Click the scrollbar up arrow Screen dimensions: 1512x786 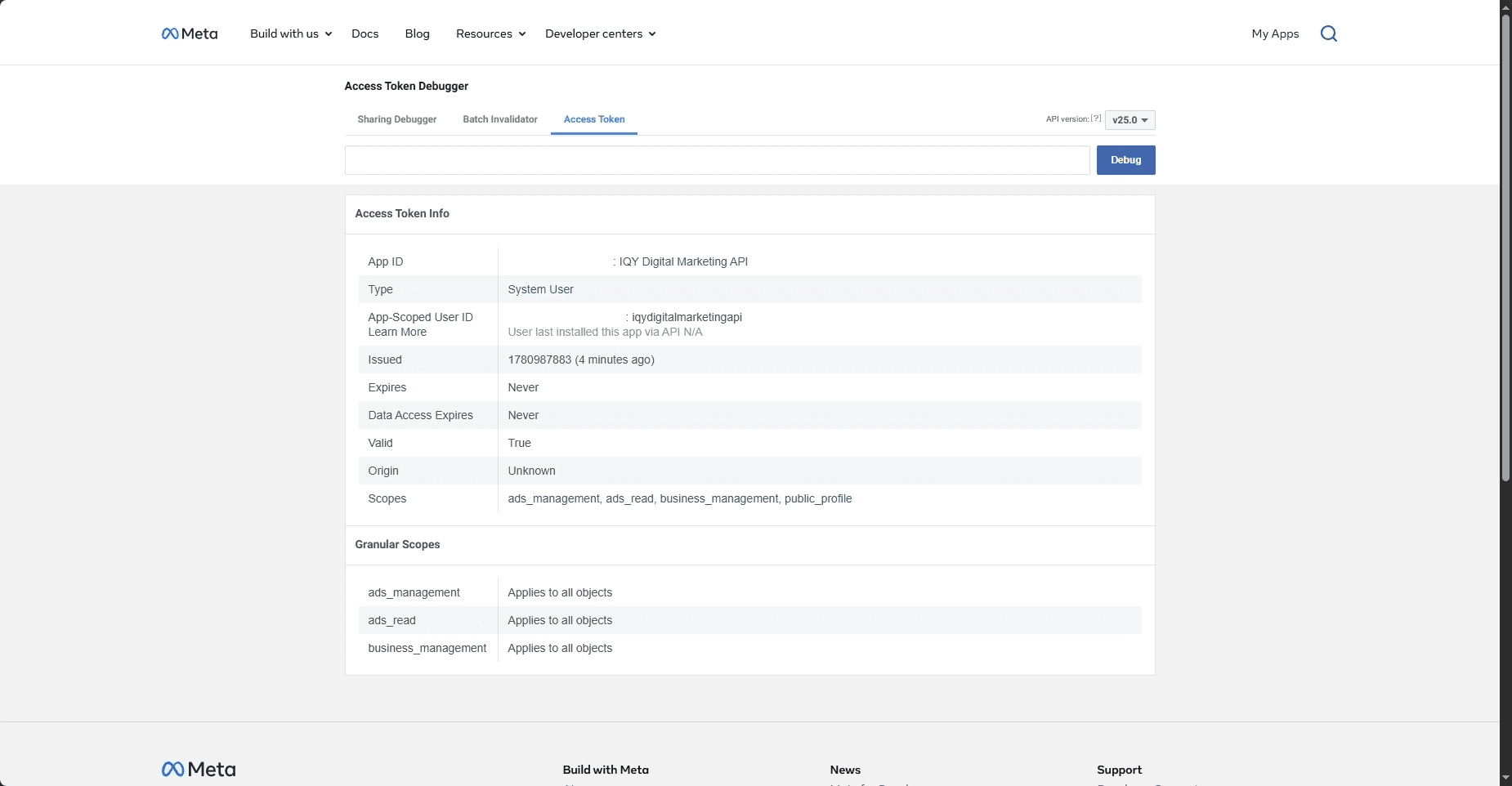point(1505,7)
